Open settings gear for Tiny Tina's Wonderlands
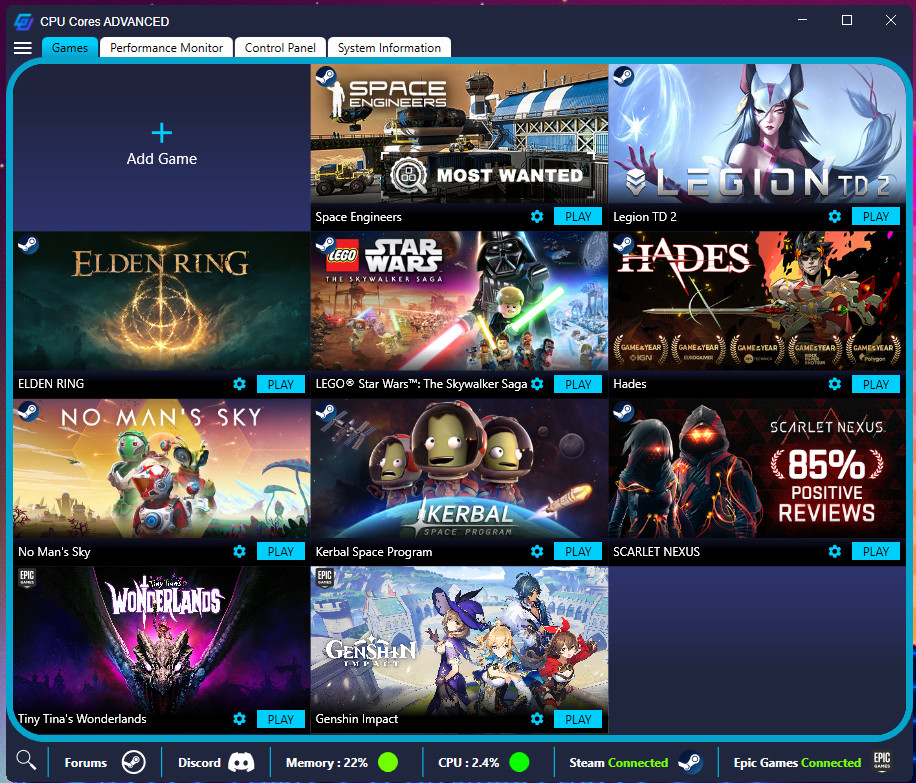Screen dimensions: 916x783 click(239, 719)
